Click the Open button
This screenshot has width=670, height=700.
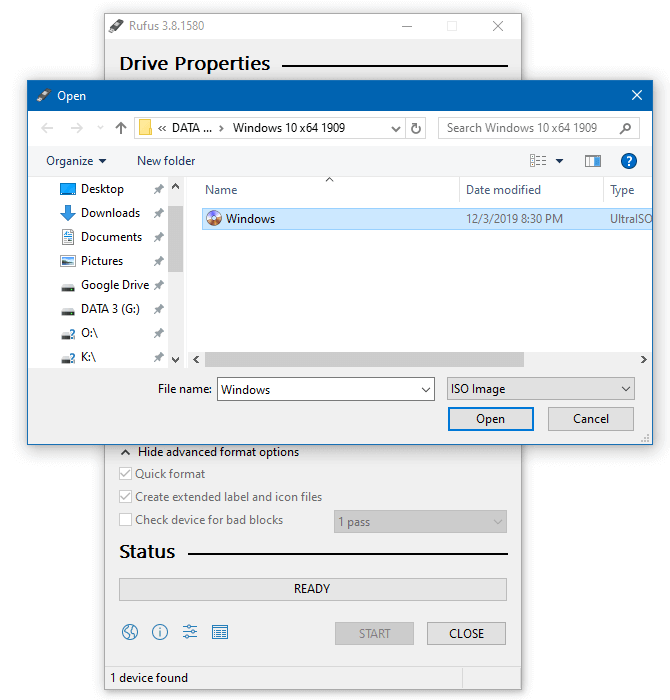pyautogui.click(x=490, y=419)
